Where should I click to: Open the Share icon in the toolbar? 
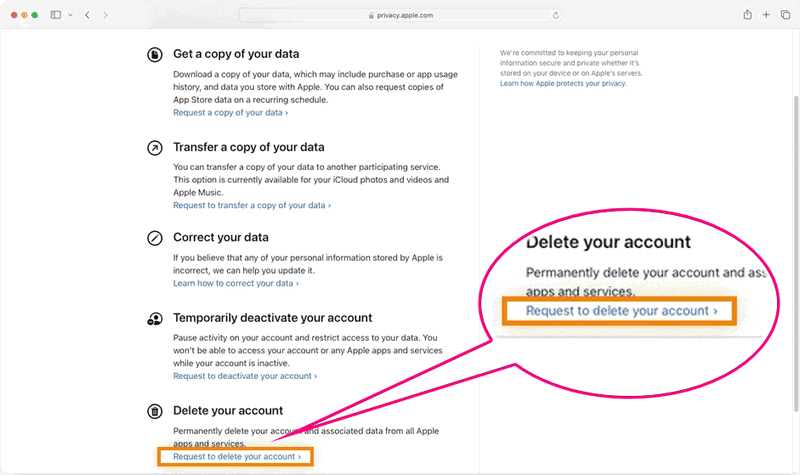point(747,15)
